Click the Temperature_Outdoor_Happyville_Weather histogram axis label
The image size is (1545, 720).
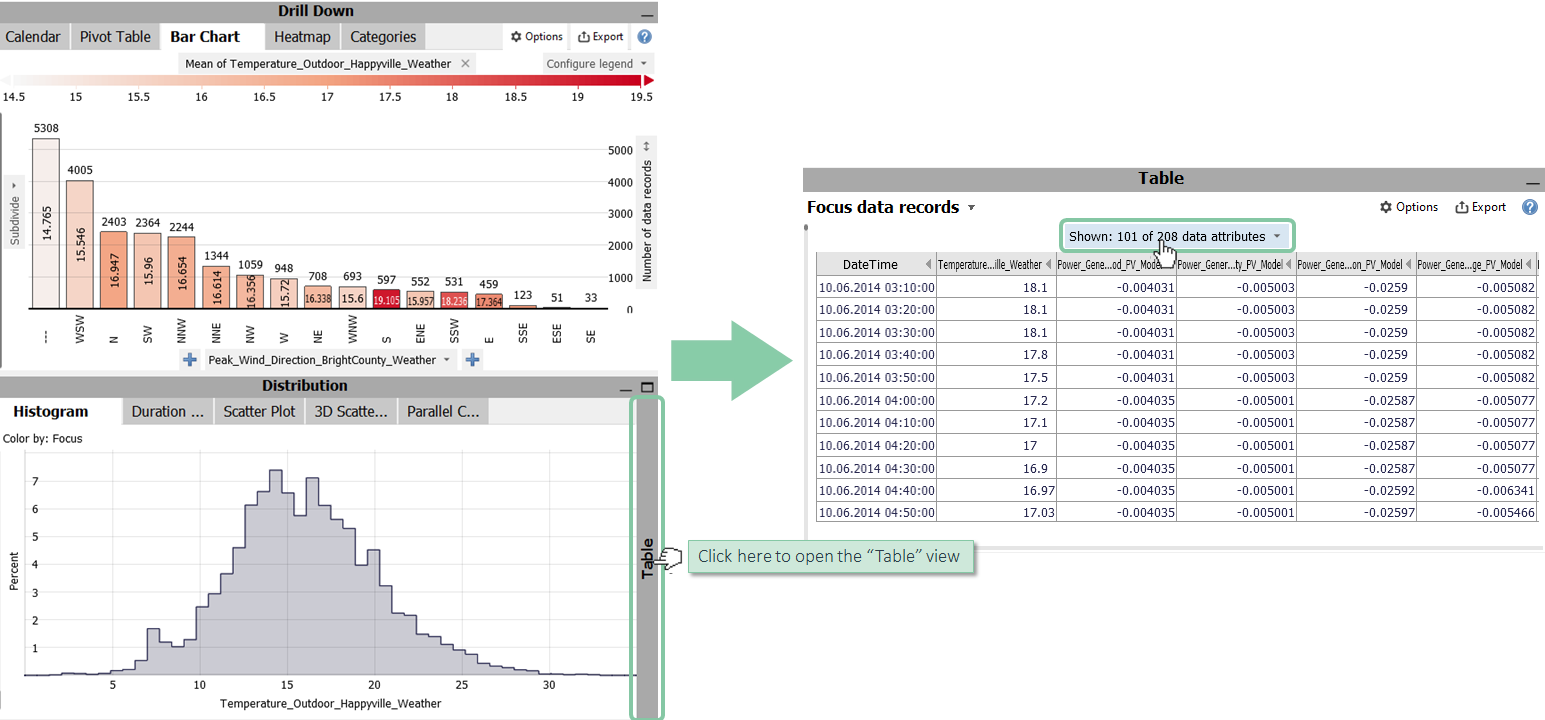click(330, 703)
